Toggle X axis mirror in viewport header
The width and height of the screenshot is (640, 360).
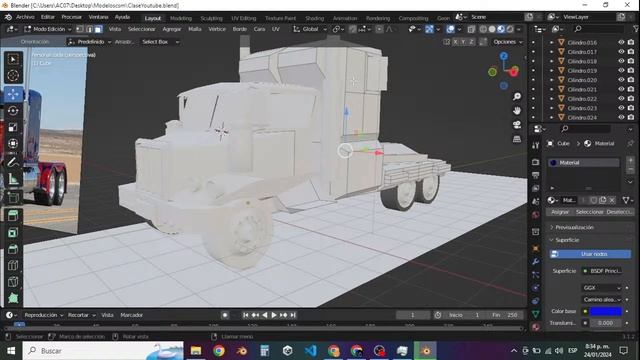[456, 42]
